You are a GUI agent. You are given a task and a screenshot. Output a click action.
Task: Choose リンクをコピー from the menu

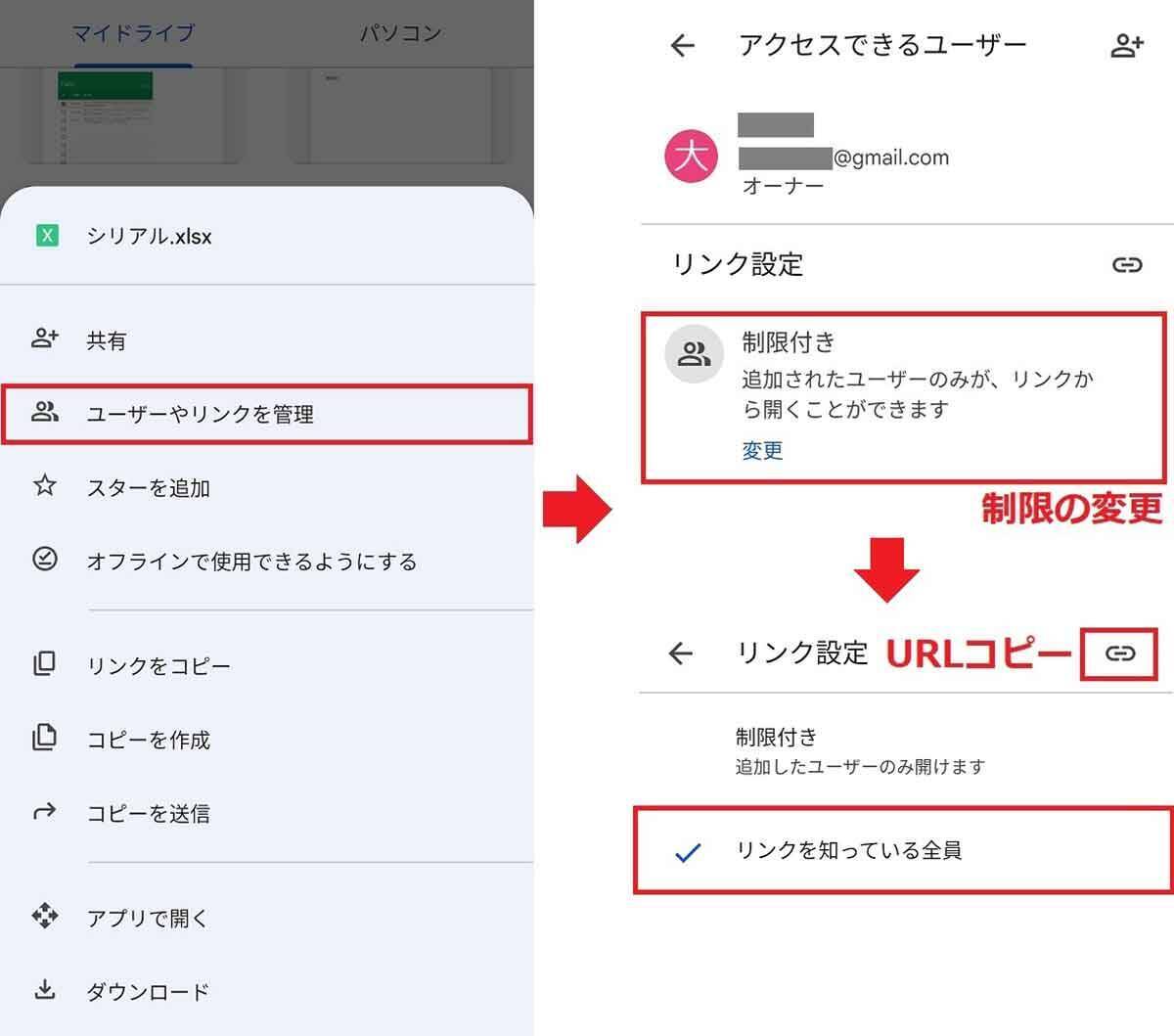(158, 666)
